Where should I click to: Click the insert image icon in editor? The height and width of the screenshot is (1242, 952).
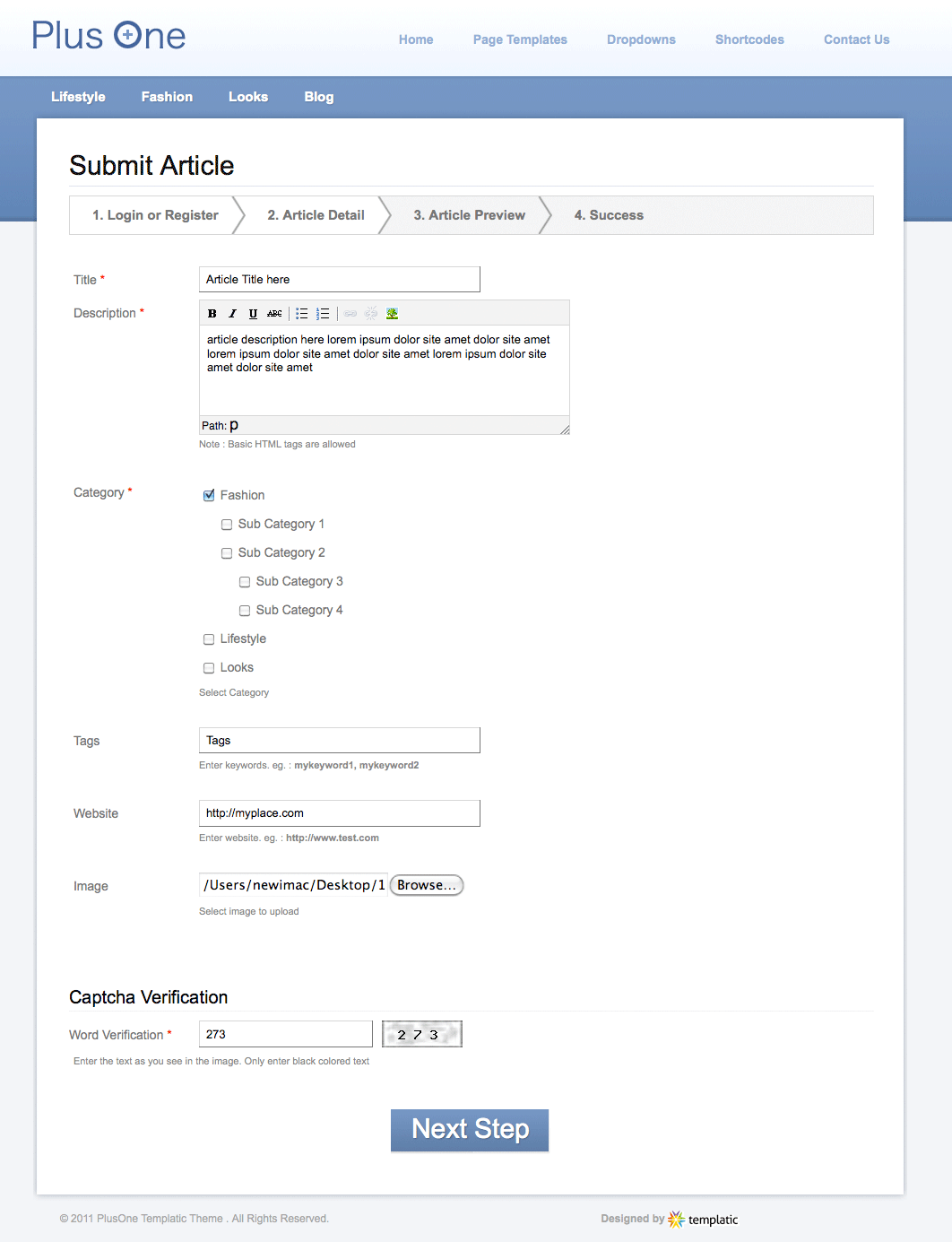tap(392, 314)
